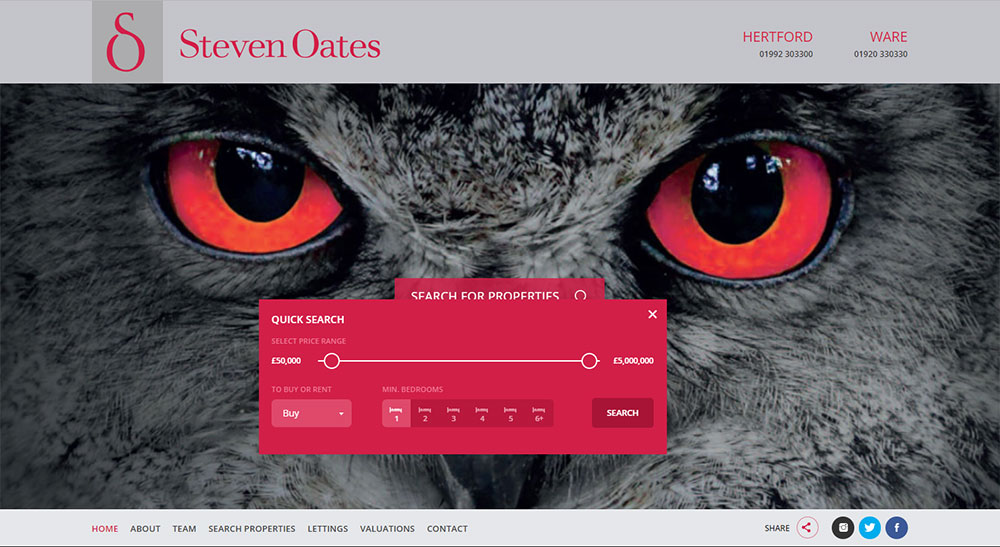Open the Valuations page
1000x547 pixels.
387,529
